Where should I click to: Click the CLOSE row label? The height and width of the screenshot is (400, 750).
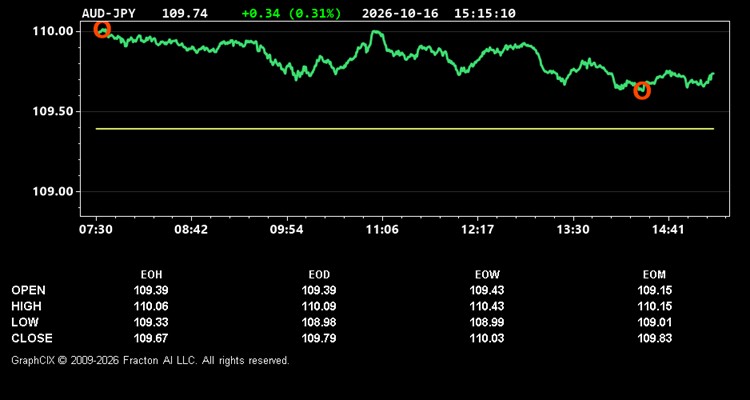point(32,338)
